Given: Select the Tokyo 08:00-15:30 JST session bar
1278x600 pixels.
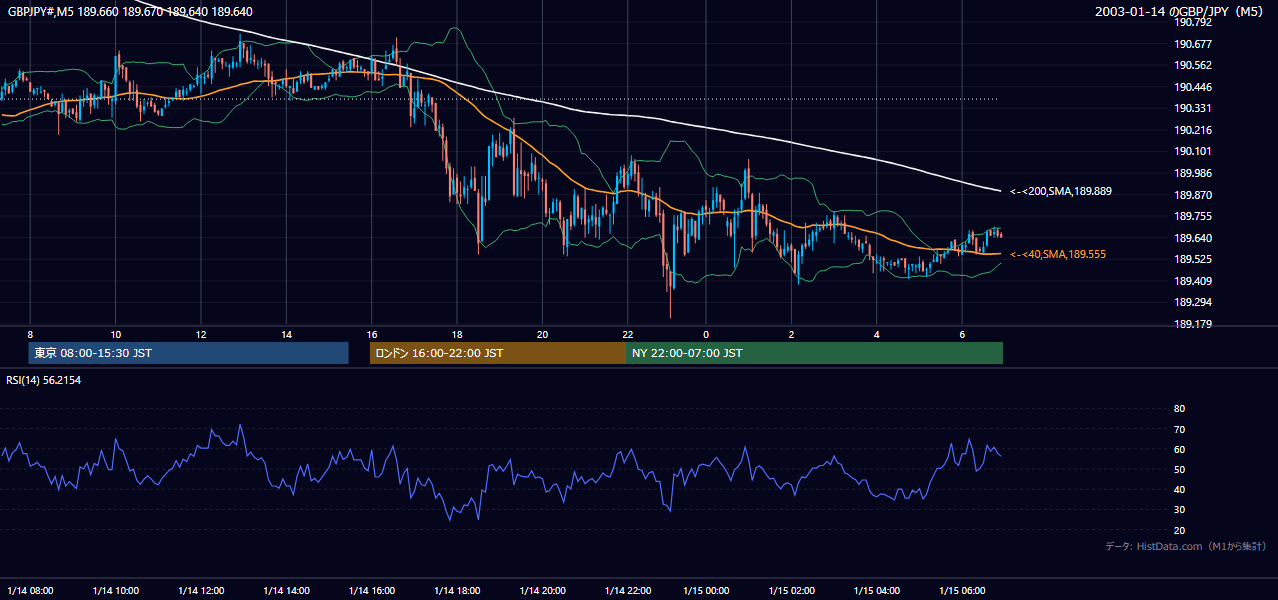Looking at the screenshot, I should tap(188, 353).
